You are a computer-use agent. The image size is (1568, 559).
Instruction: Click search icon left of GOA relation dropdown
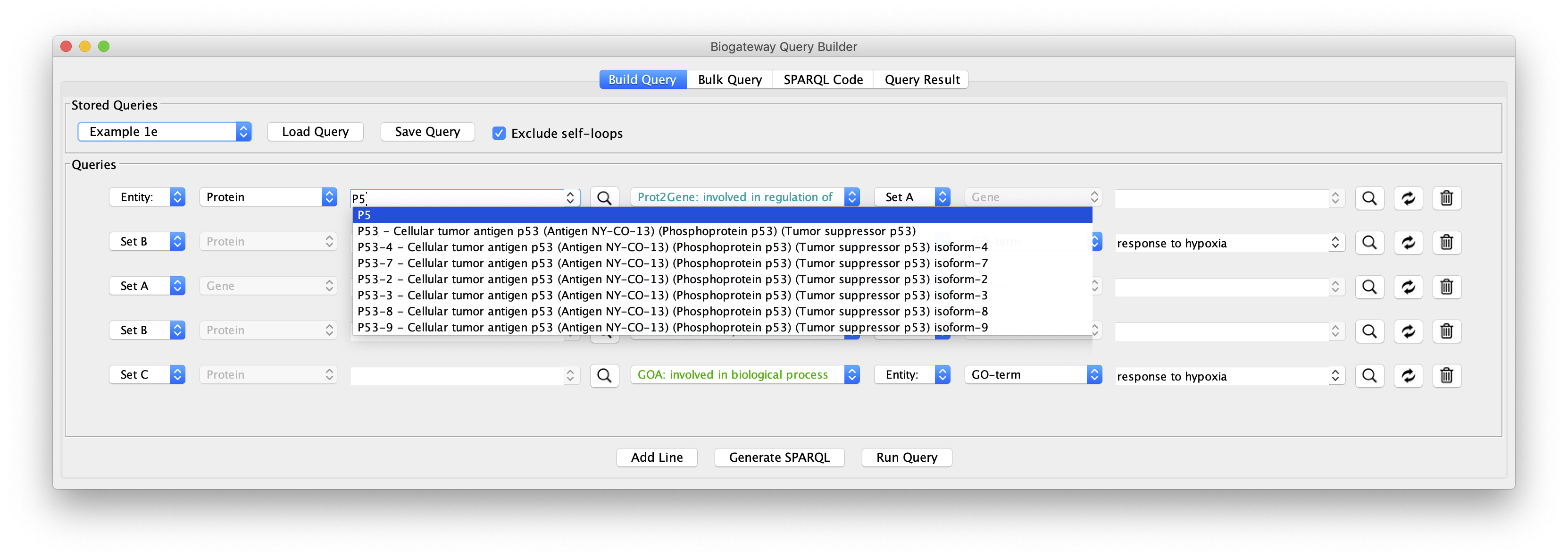[604, 376]
